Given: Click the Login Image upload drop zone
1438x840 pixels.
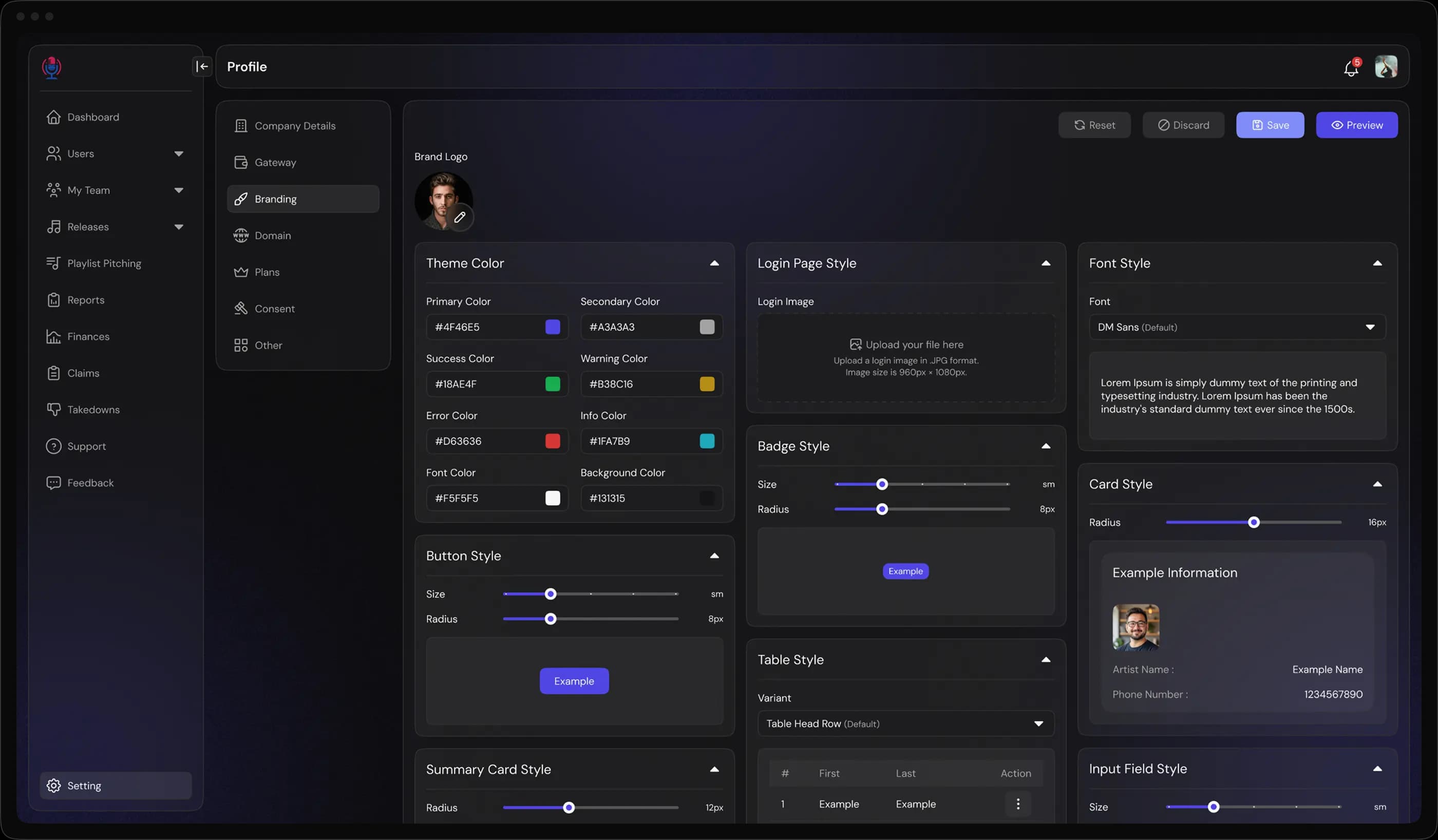Looking at the screenshot, I should pos(905,358).
